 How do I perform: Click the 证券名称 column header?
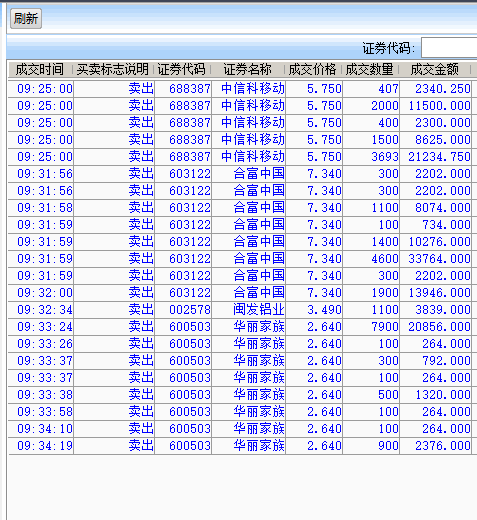pos(248,69)
